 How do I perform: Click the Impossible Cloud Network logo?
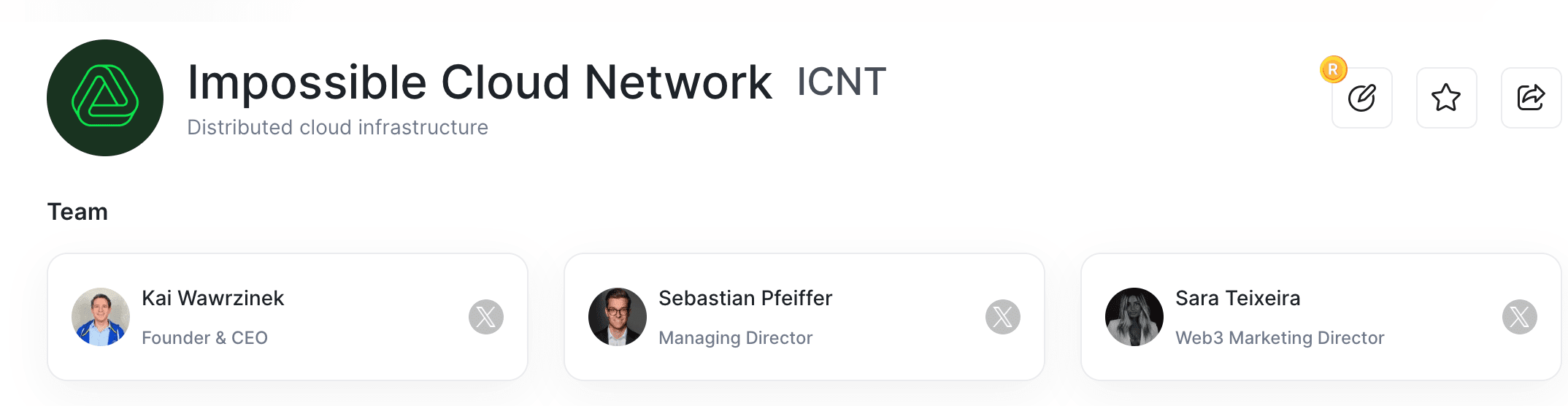click(105, 98)
